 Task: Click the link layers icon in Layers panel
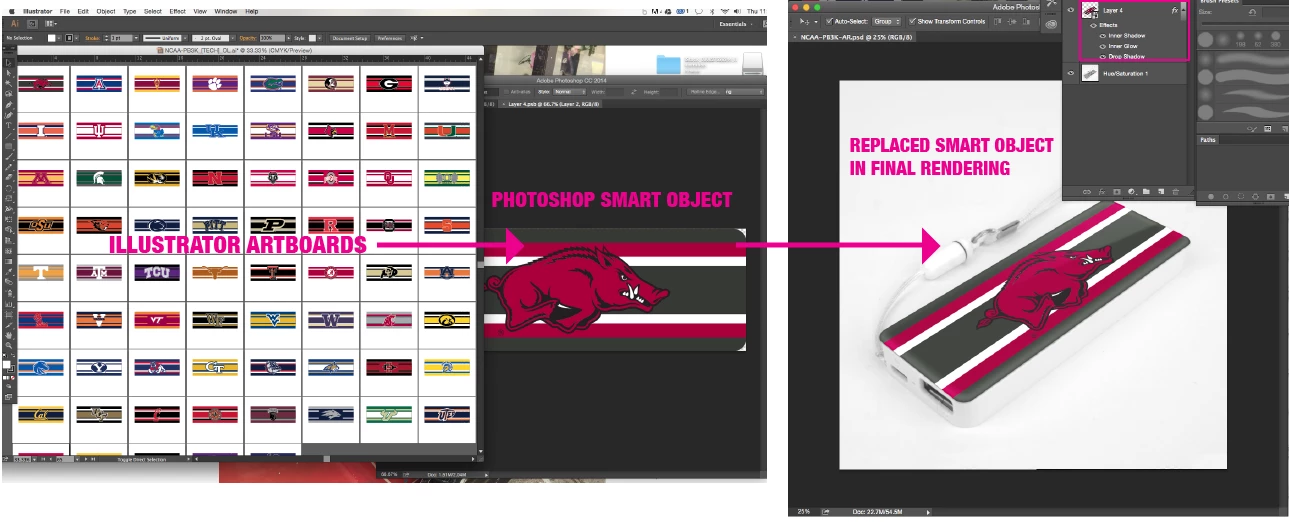[x=1086, y=191]
